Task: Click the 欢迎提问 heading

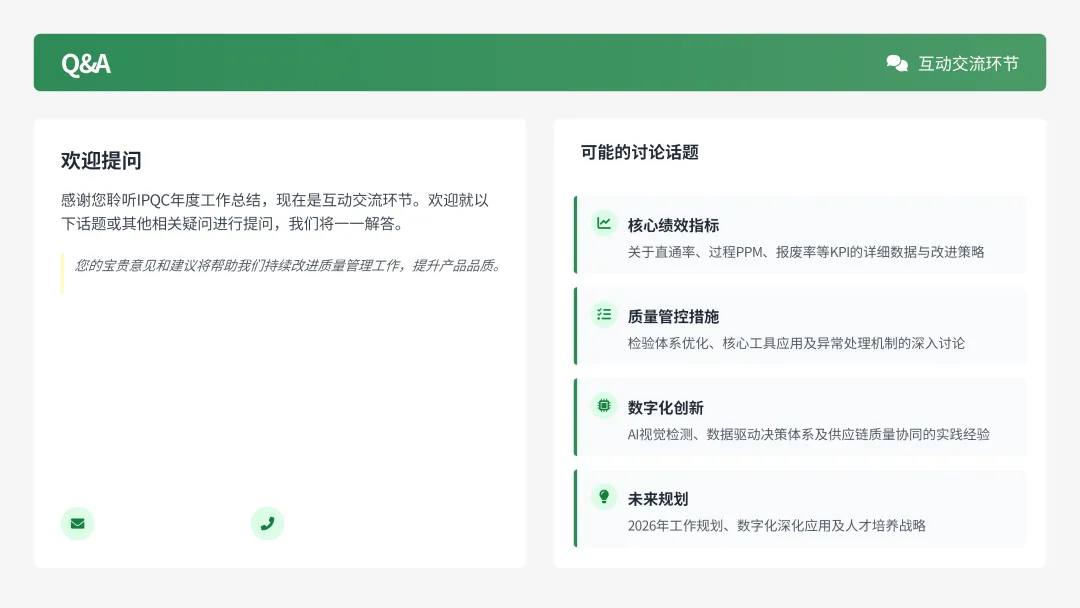Action: 101,160
